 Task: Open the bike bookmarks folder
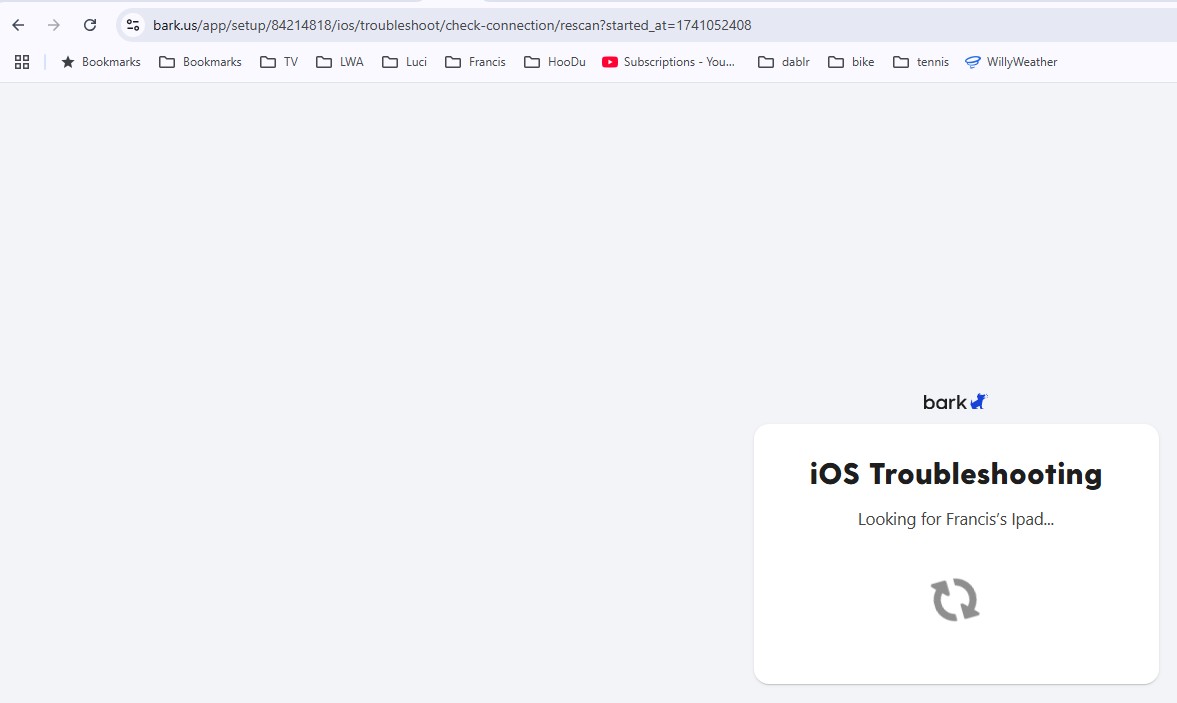(851, 62)
